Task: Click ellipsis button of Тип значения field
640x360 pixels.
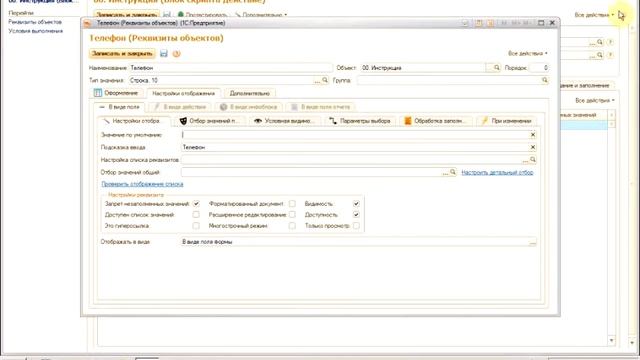Action: tap(317, 81)
